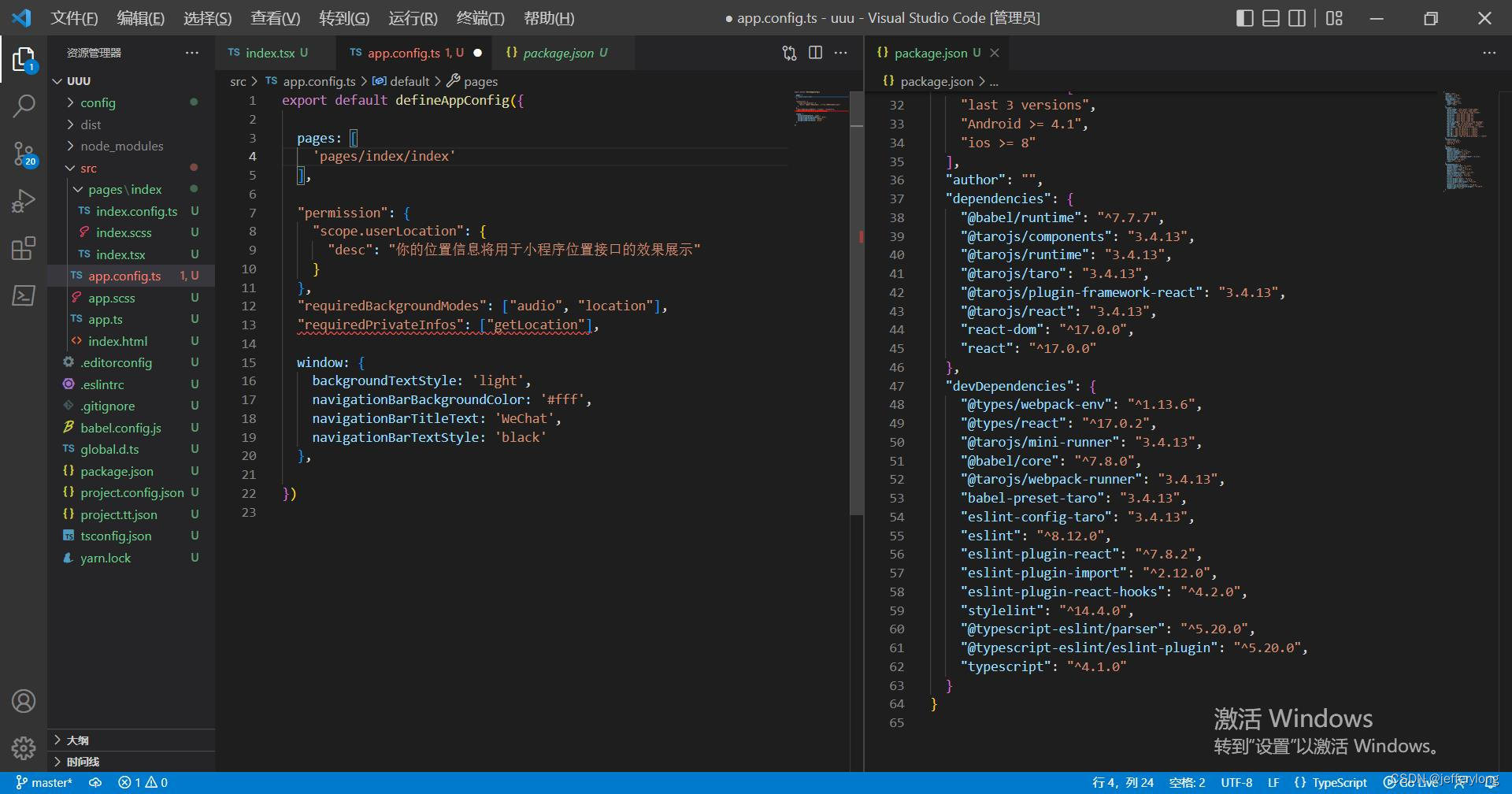This screenshot has width=1512, height=794.
Task: Click the Explorer panel more actions ellipsis
Action: click(x=192, y=53)
